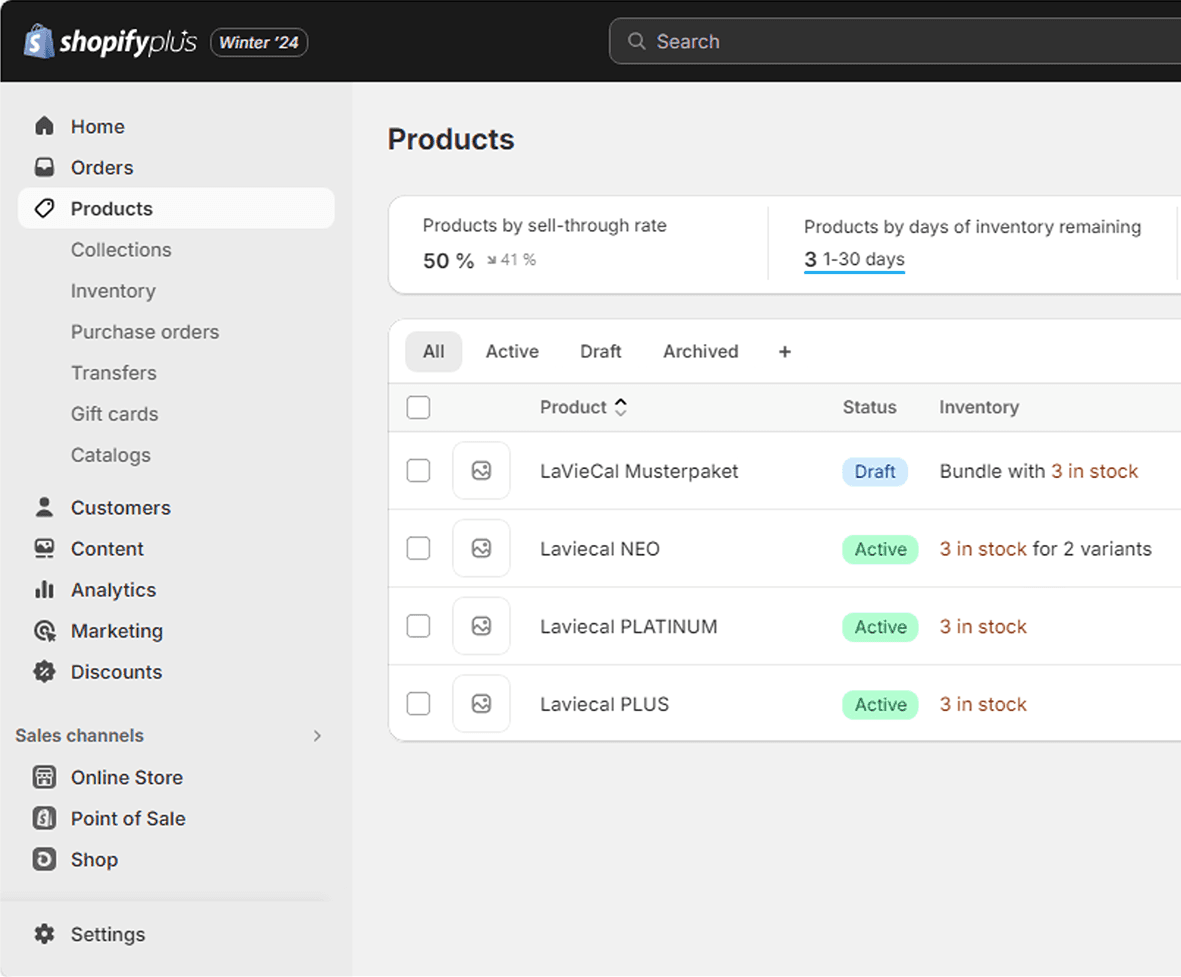The width and height of the screenshot is (1181, 977).
Task: Toggle the Product column sort arrows
Action: pos(620,407)
